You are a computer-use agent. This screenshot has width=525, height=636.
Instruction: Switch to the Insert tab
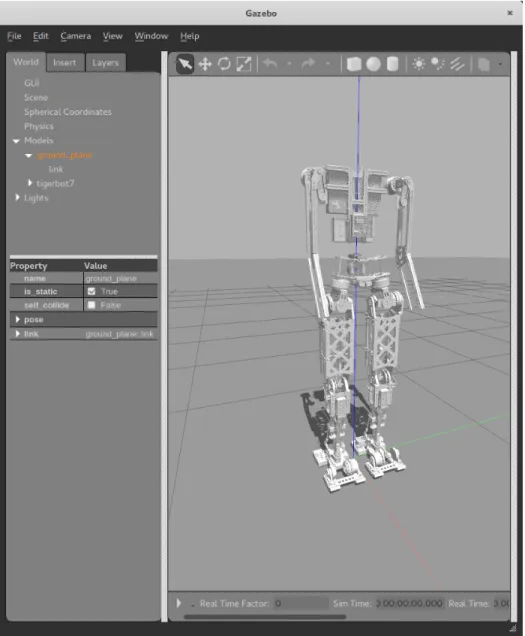coord(65,63)
